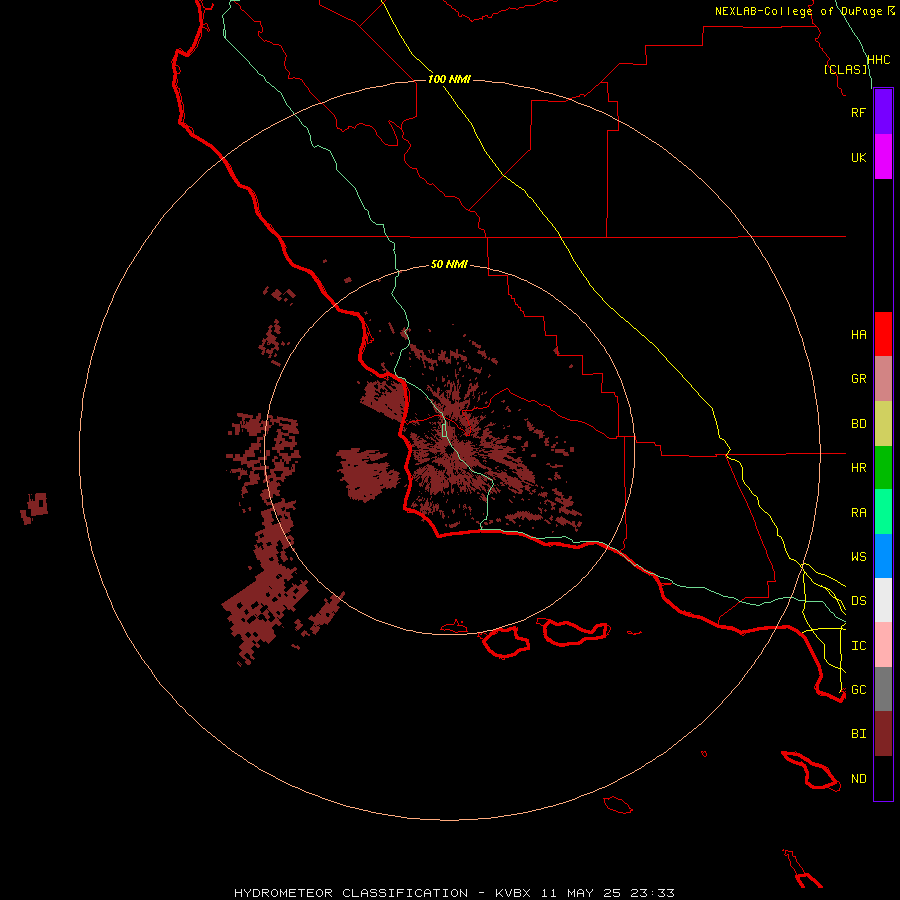The width and height of the screenshot is (900, 900).
Task: Click the 'RA' legend label
Action: [x=859, y=513]
